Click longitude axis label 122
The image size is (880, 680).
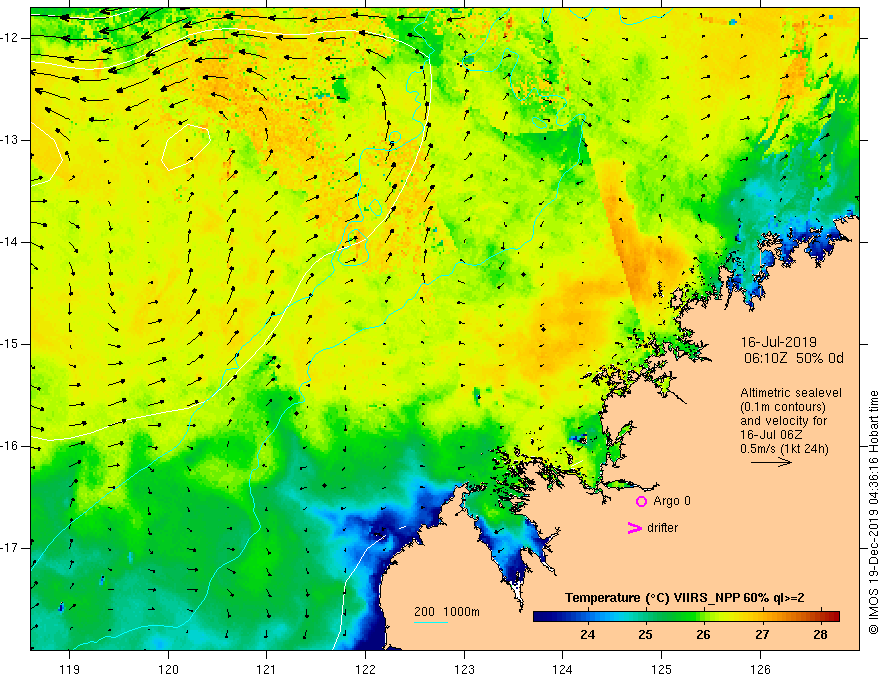pos(365,669)
